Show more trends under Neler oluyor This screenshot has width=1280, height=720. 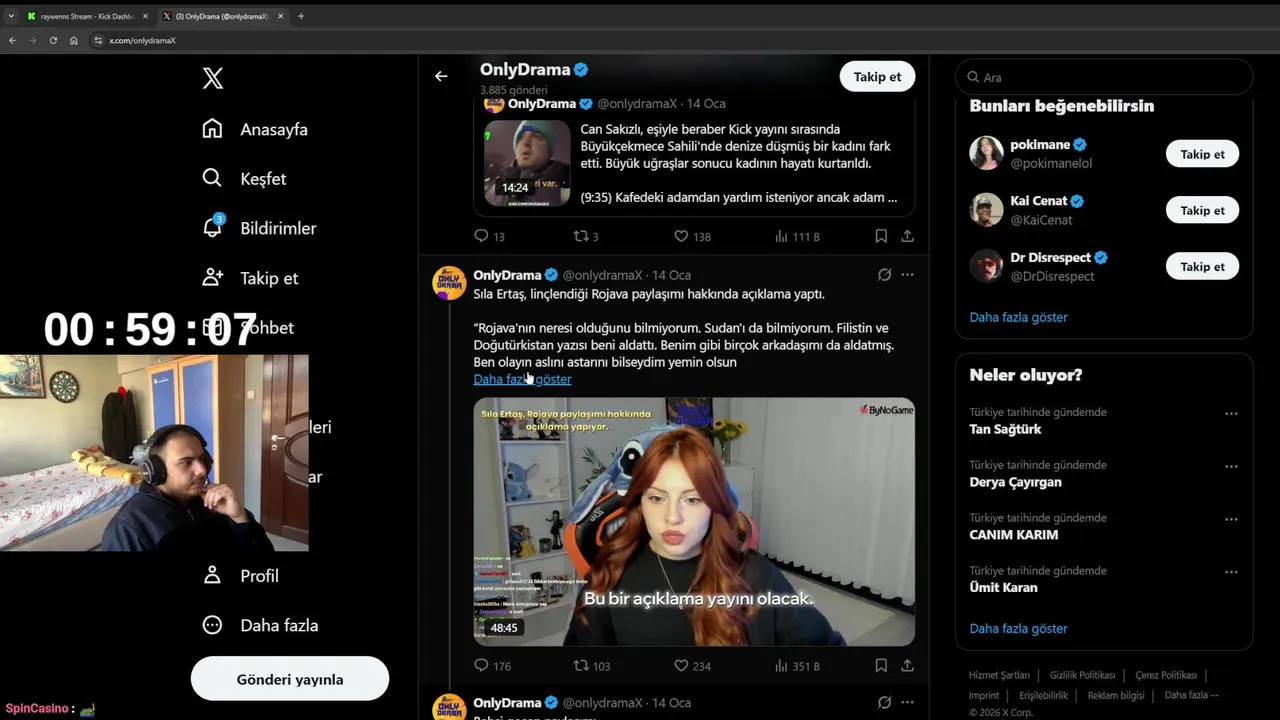(1018, 628)
